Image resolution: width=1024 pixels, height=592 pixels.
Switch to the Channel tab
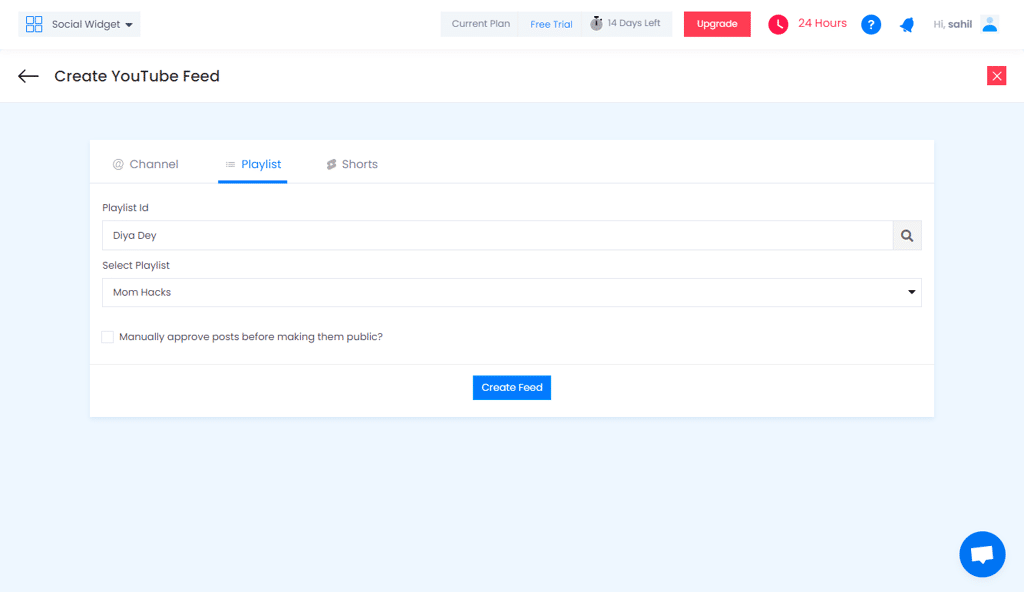pyautogui.click(x=145, y=163)
